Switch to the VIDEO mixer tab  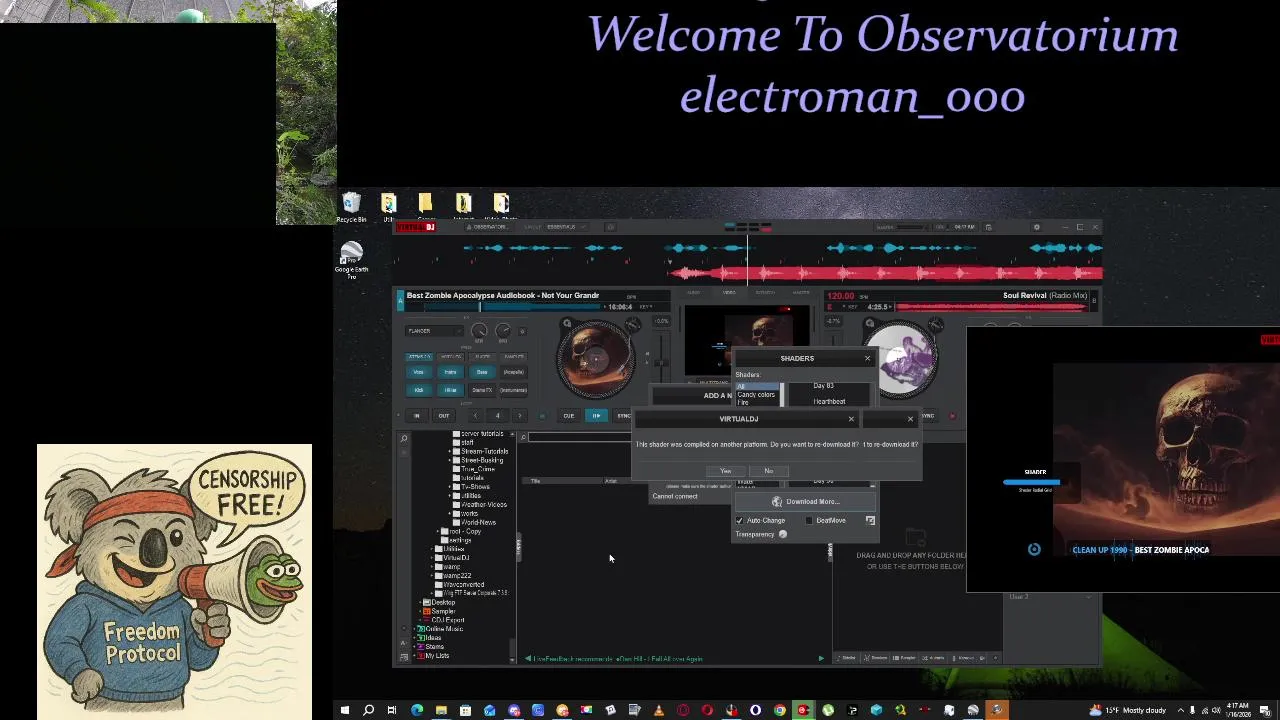tap(729, 292)
